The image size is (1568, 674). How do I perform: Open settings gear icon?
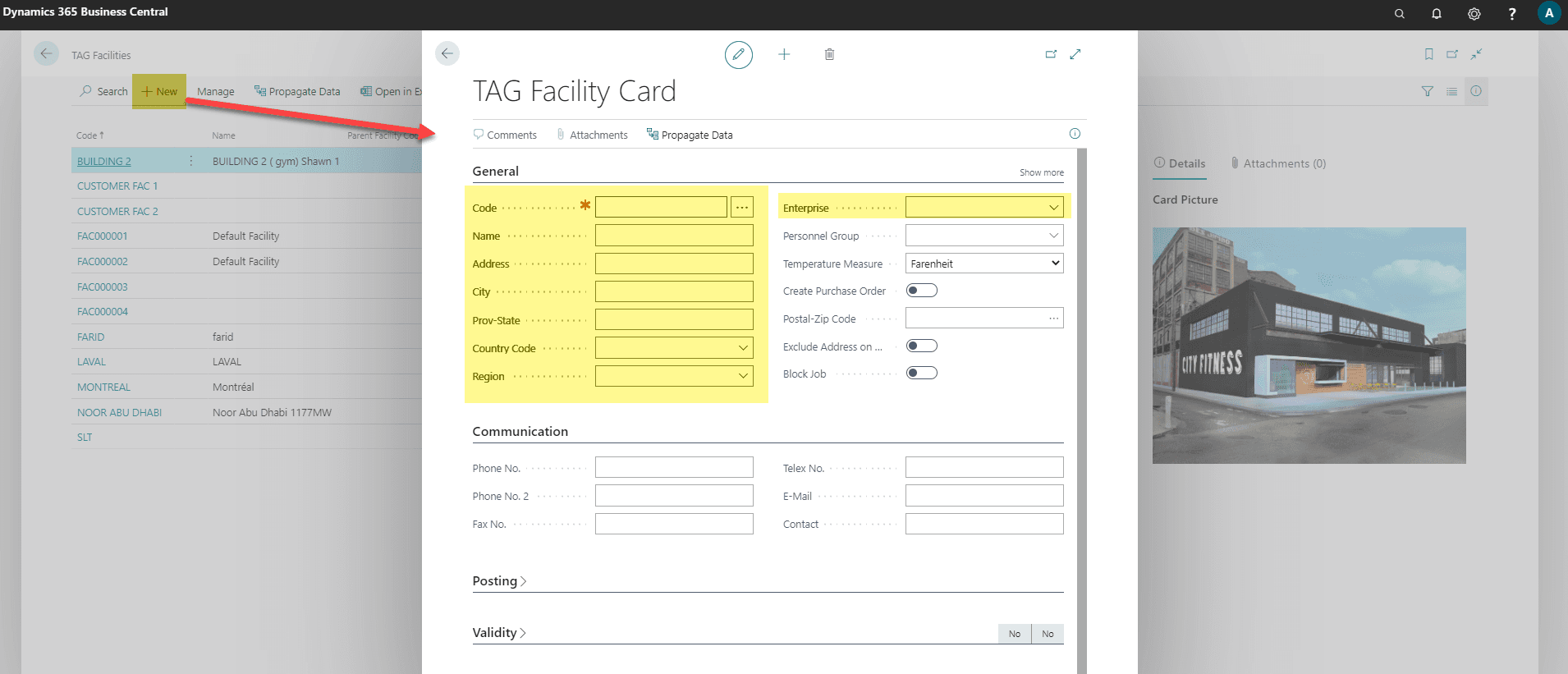tap(1474, 13)
